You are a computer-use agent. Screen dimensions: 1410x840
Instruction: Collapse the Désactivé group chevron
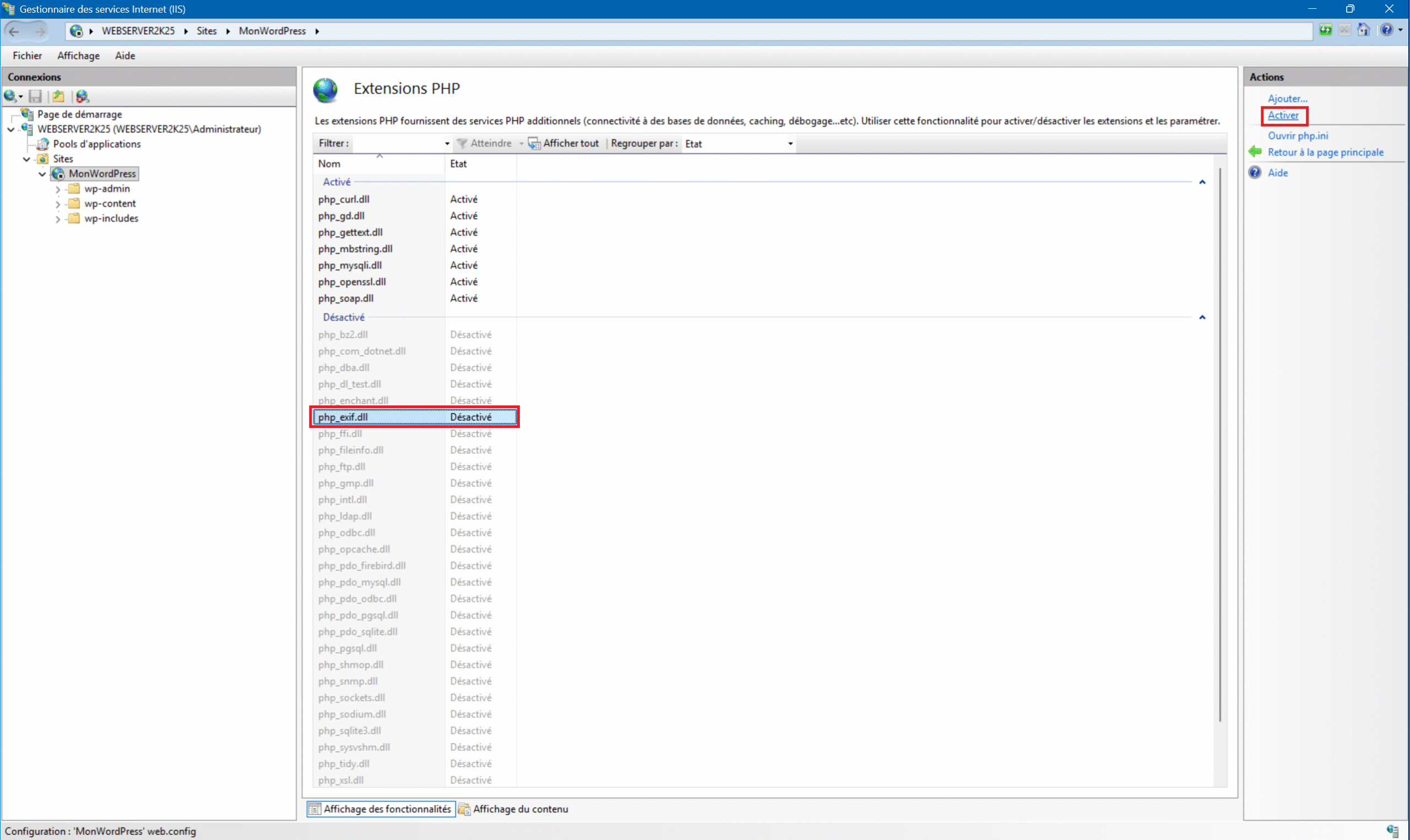click(x=1202, y=317)
